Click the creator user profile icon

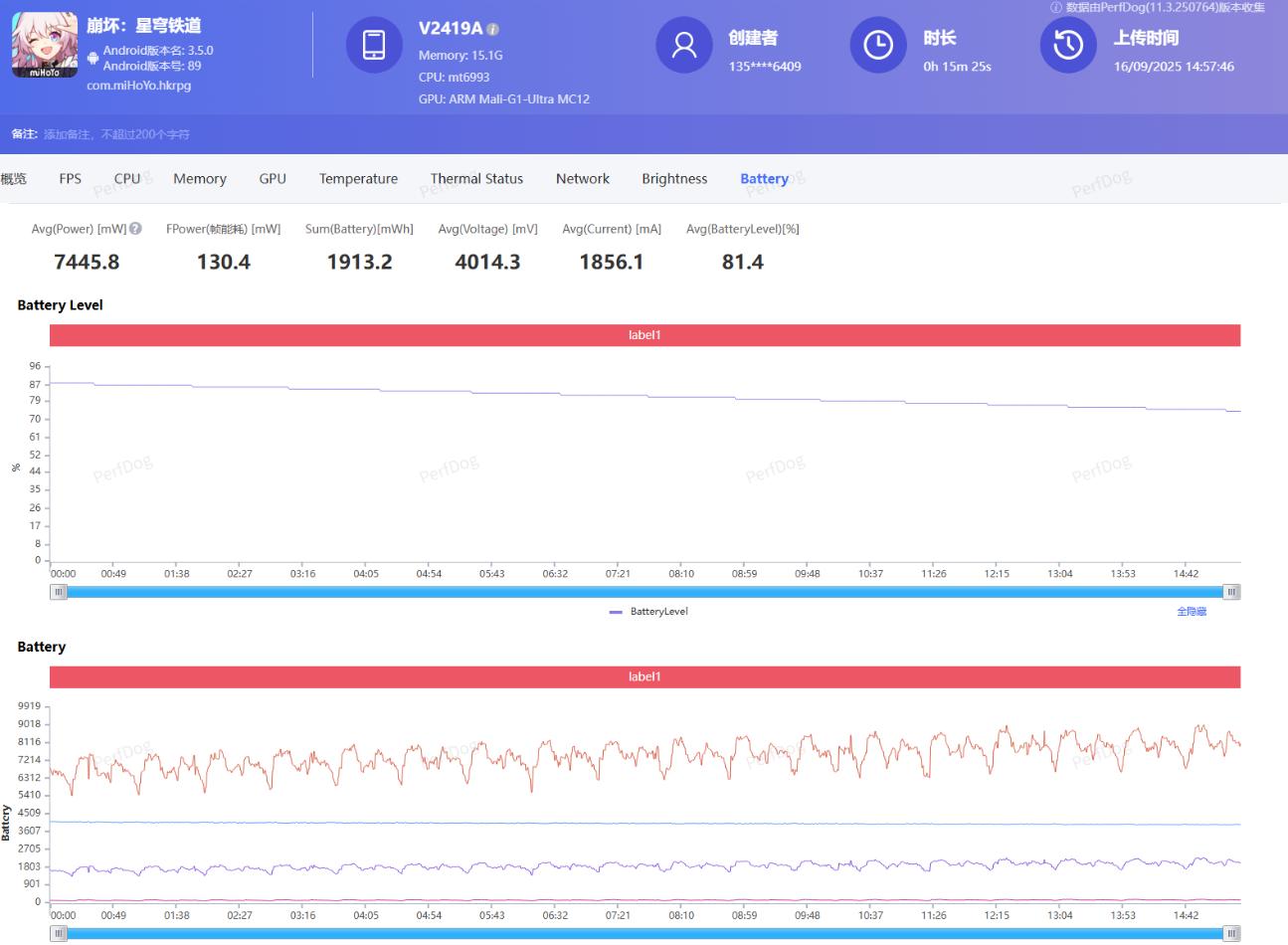(684, 45)
